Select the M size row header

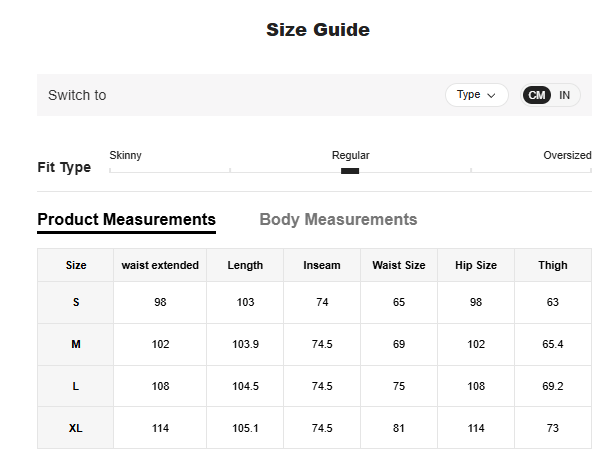pyautogui.click(x=76, y=344)
